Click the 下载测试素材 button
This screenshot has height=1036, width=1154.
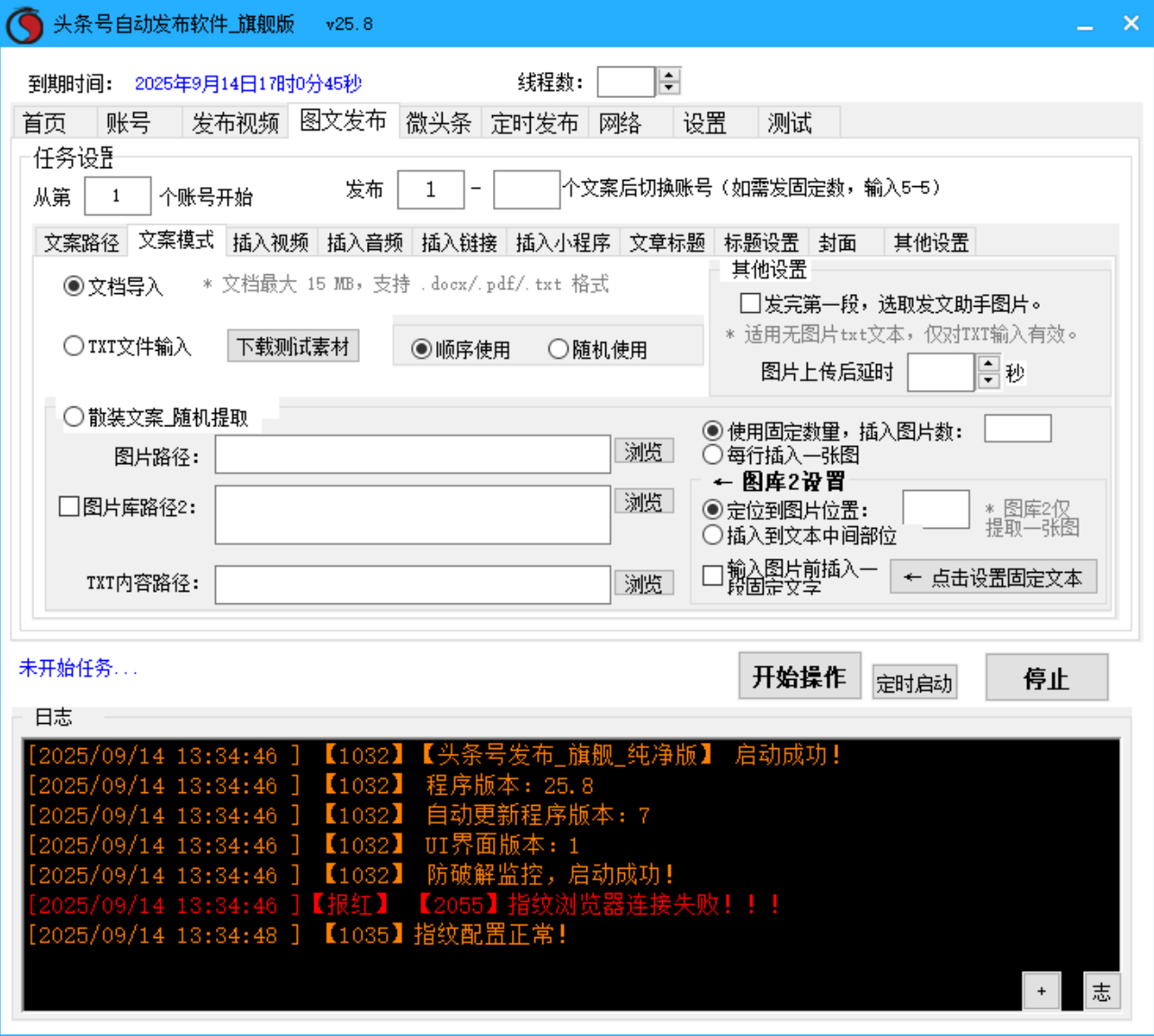[x=294, y=346]
